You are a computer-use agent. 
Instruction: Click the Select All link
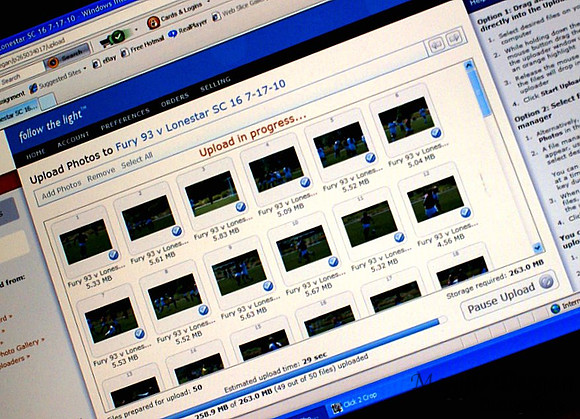[x=137, y=161]
